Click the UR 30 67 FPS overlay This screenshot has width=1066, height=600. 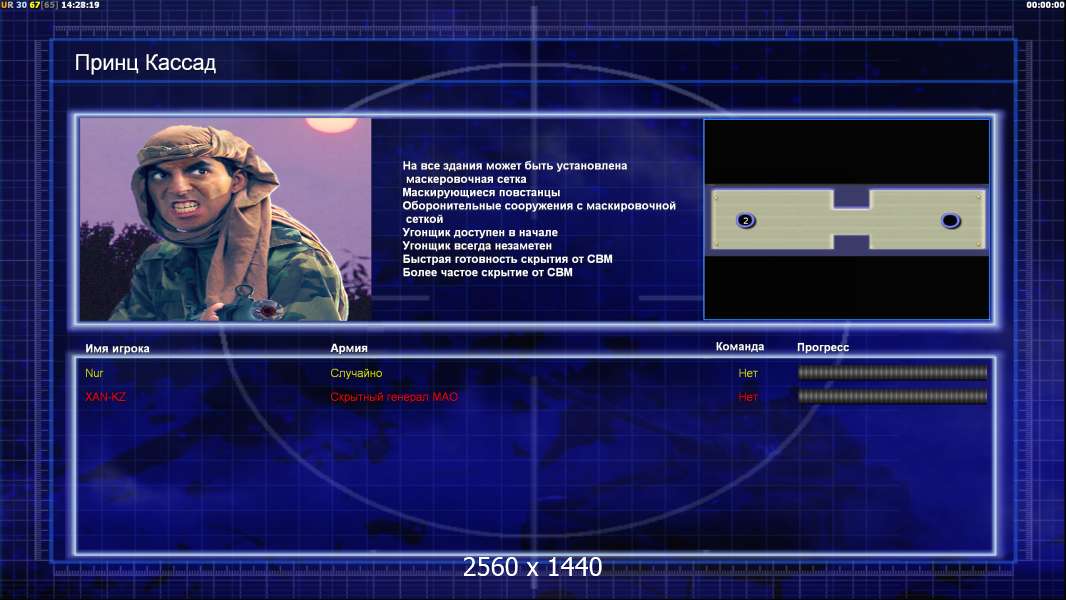(29, 5)
